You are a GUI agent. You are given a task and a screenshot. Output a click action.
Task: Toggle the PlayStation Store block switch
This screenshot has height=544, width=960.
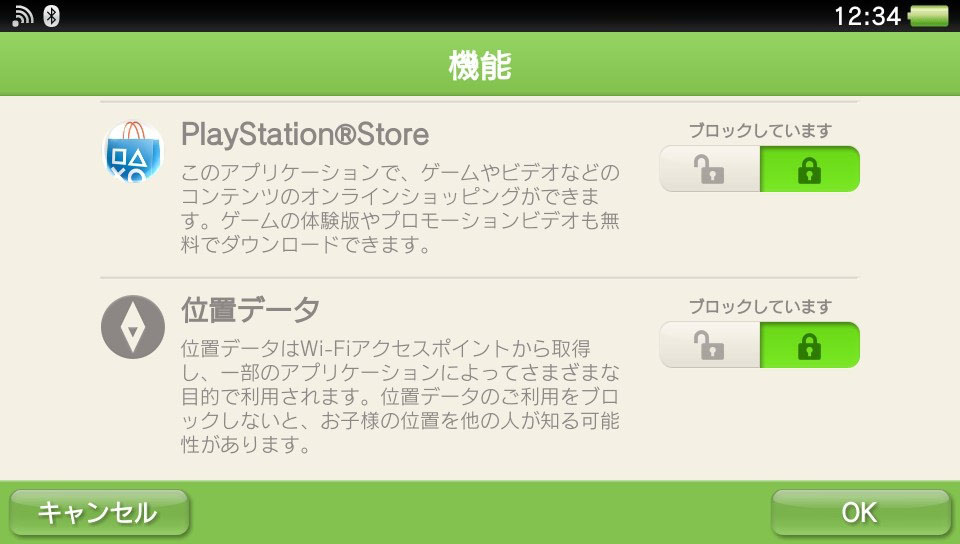point(760,169)
